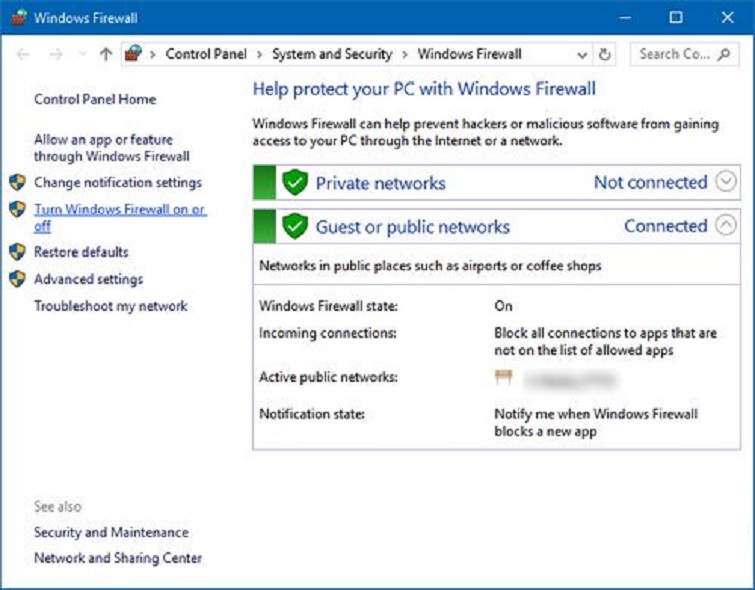Screen dimensions: 755x590
Task: Open the address bar history dropdown
Action: (580, 54)
